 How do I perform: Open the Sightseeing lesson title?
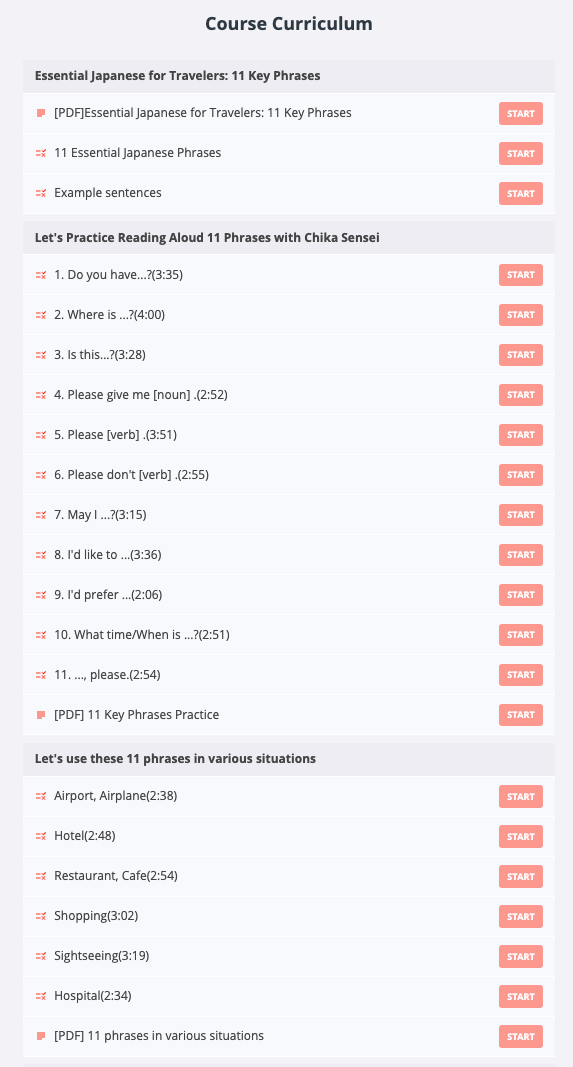[101, 956]
